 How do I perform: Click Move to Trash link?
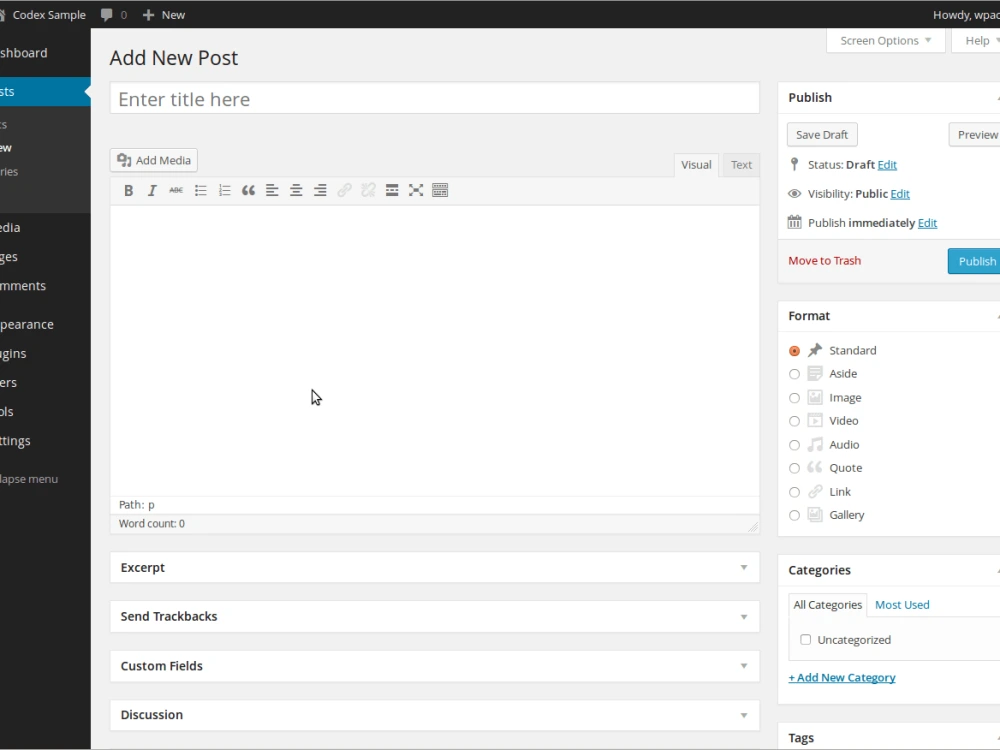click(x=824, y=260)
